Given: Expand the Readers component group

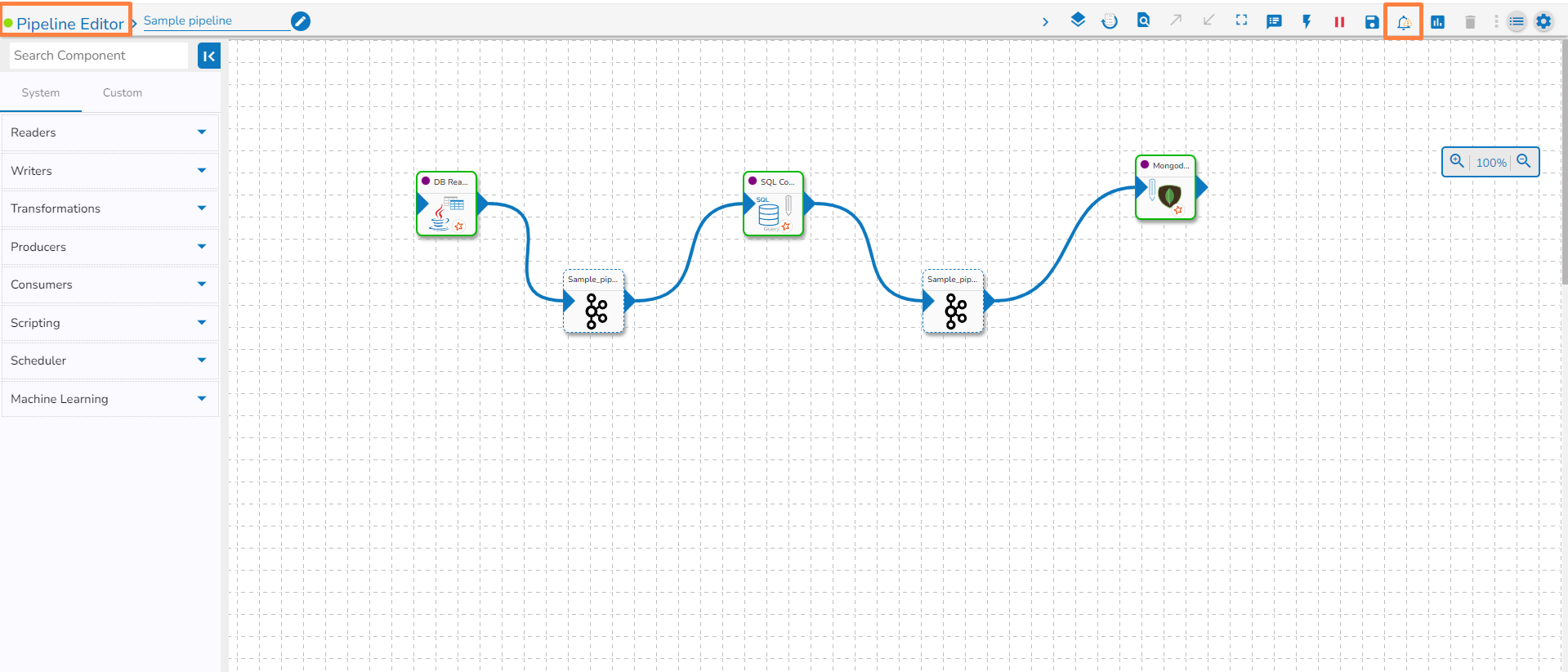Looking at the screenshot, I should (x=110, y=132).
